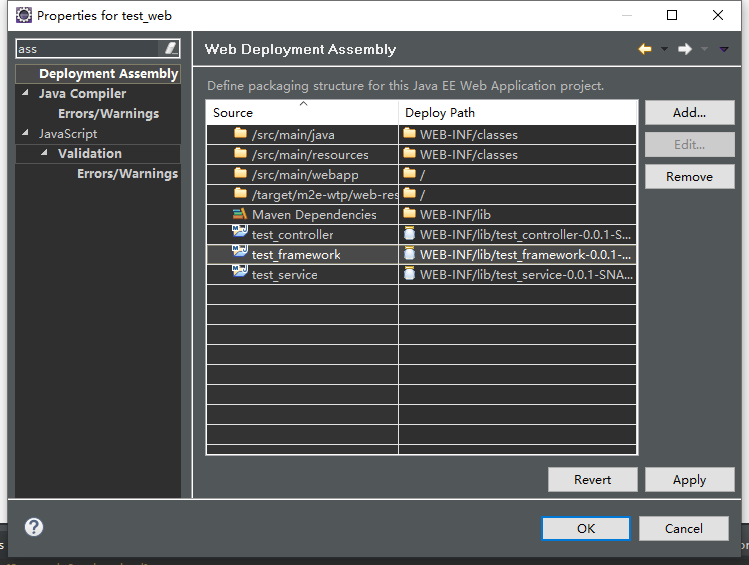Image resolution: width=749 pixels, height=565 pixels.
Task: Click the Add... button
Action: pos(689,113)
